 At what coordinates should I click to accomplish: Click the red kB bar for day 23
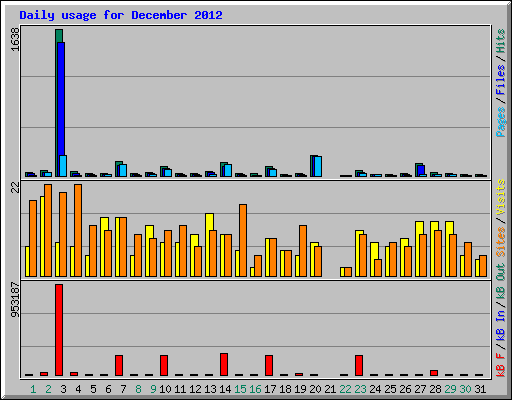359,366
